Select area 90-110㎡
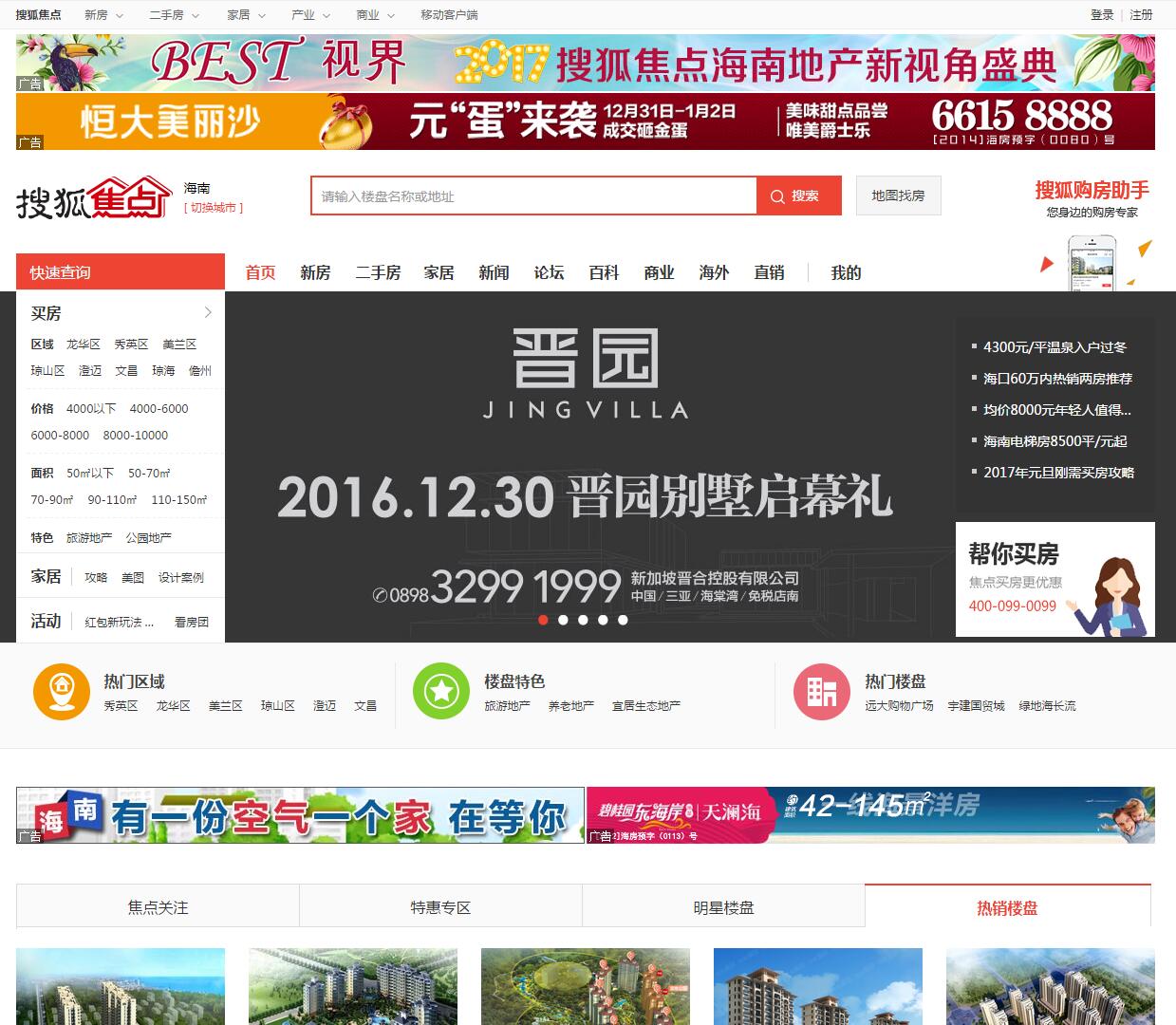 coord(112,499)
